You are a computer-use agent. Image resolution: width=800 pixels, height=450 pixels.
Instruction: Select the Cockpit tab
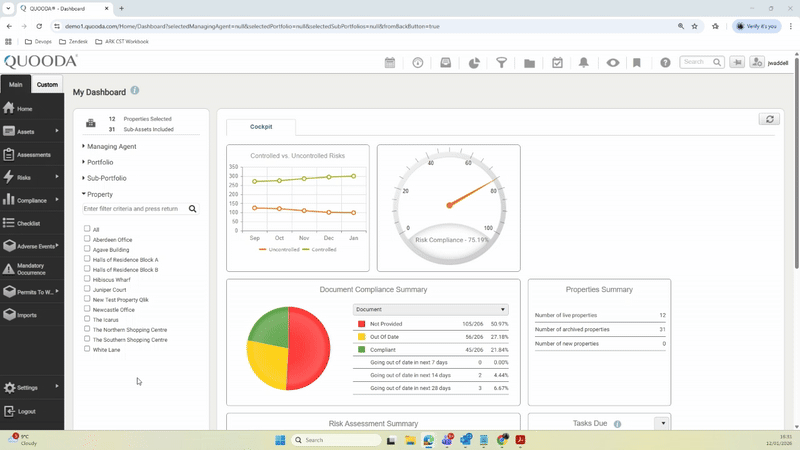(x=261, y=127)
